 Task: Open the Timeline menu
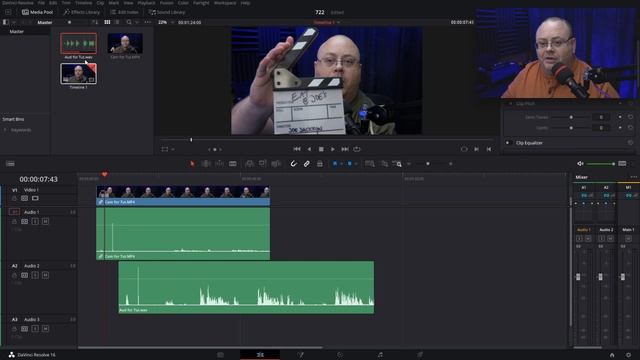pyautogui.click(x=83, y=3)
